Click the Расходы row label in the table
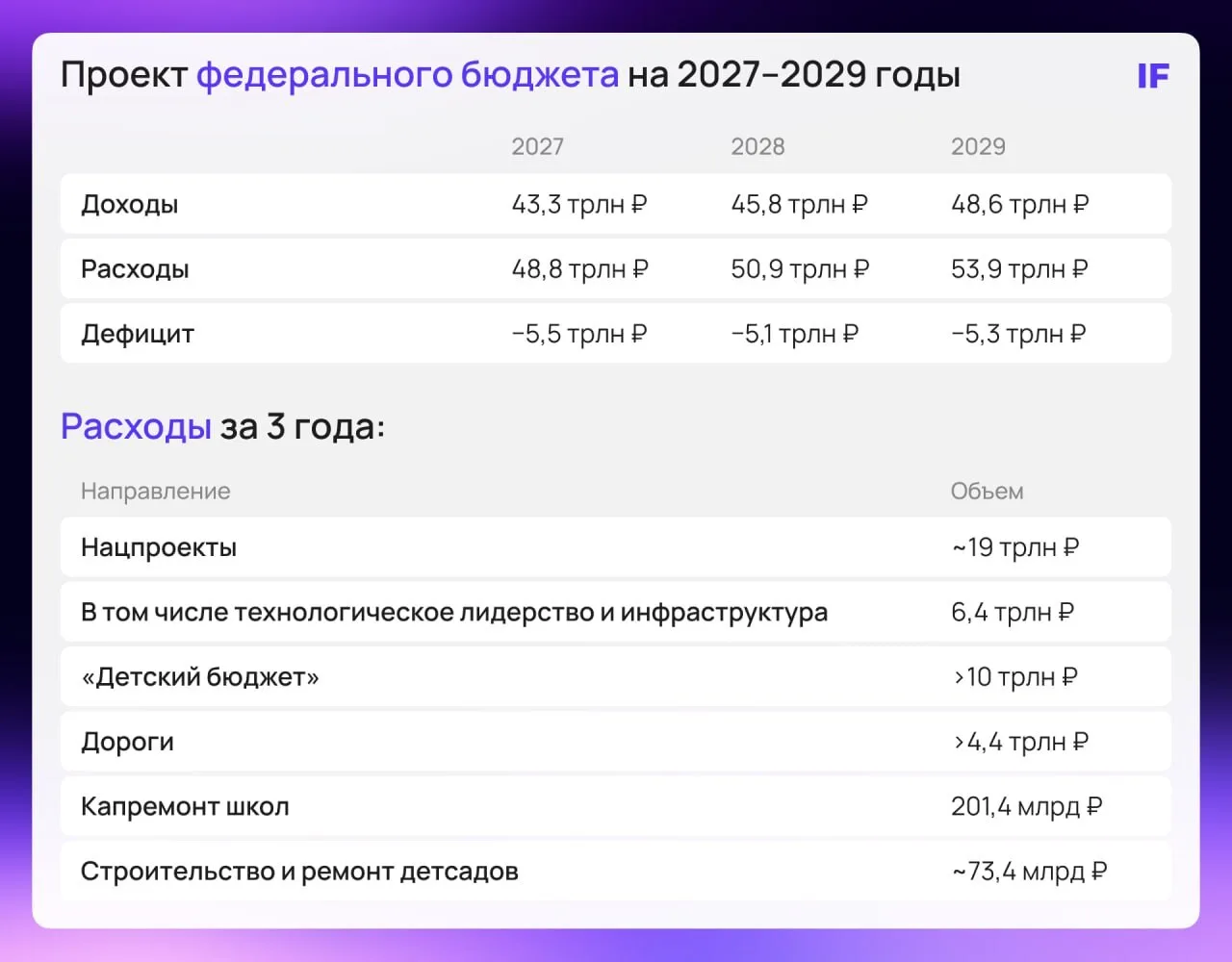Viewport: 1232px width, 962px height. pyautogui.click(x=135, y=268)
